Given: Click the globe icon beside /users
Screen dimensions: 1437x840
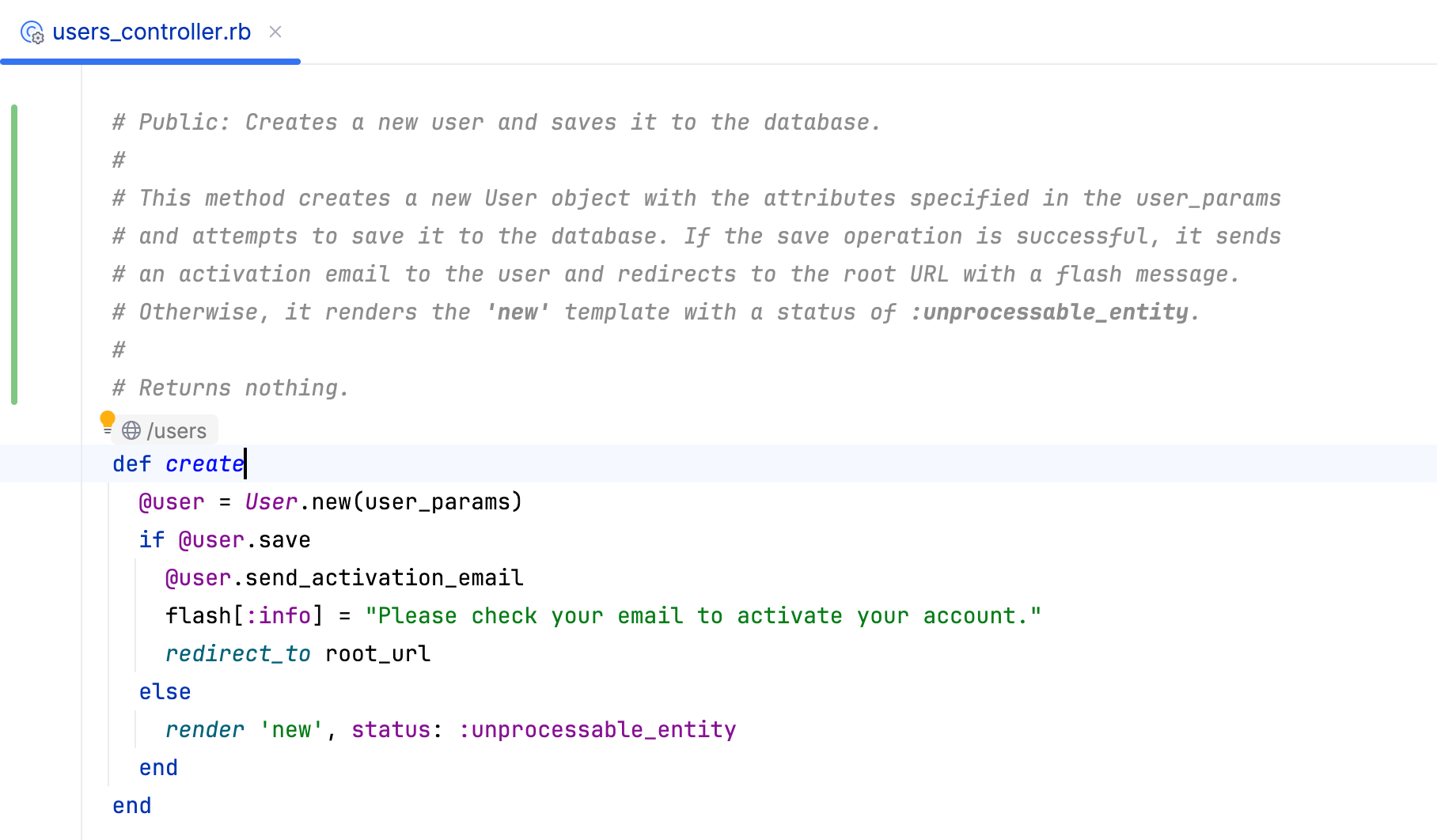Looking at the screenshot, I should 131,430.
